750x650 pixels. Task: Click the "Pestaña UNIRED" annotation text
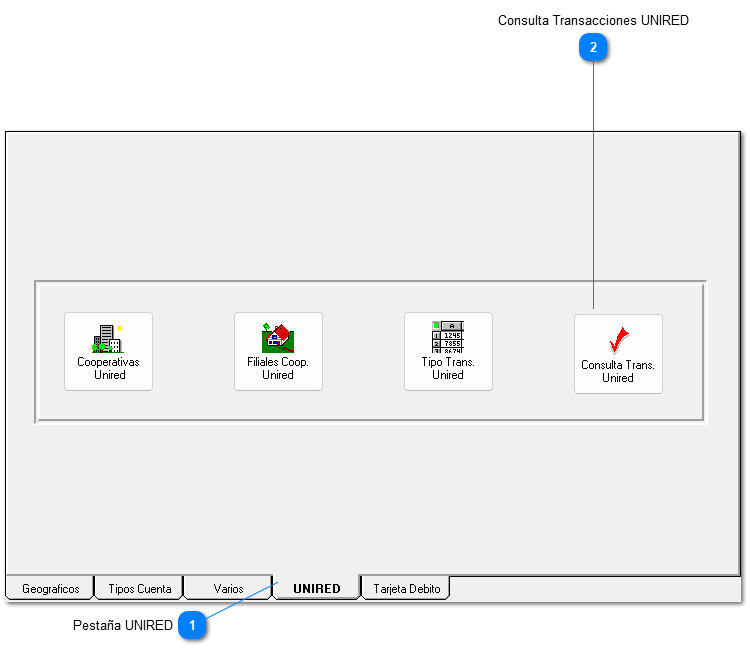(122, 626)
